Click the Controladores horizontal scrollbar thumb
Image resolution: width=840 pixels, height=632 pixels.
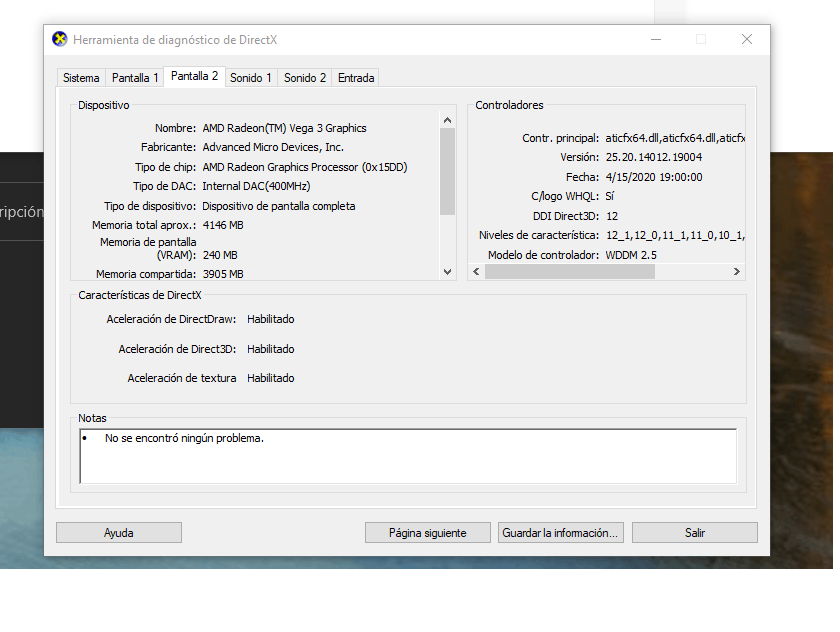[x=569, y=272]
